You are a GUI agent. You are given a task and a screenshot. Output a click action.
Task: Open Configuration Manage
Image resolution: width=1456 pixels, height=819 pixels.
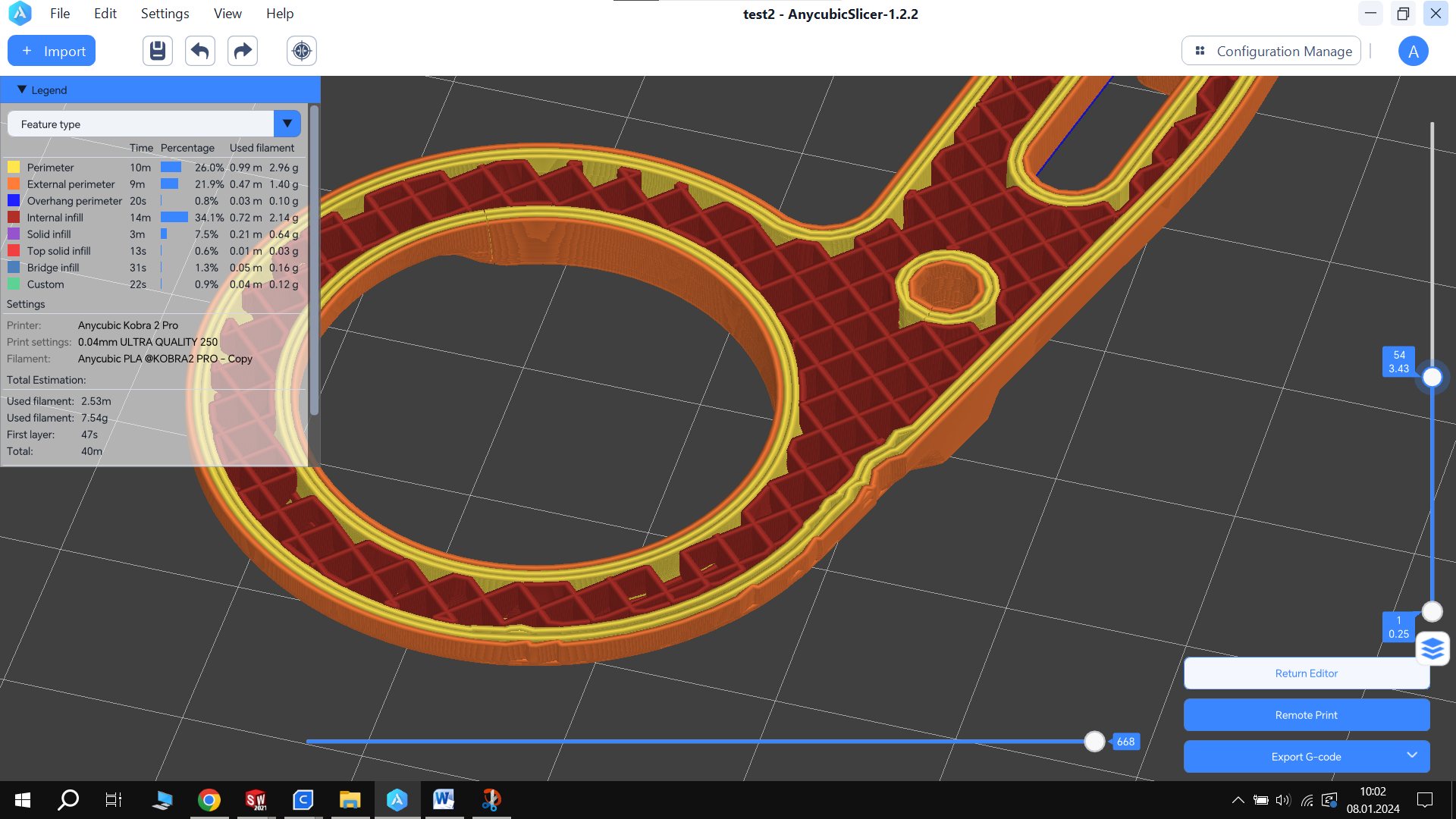click(1271, 51)
